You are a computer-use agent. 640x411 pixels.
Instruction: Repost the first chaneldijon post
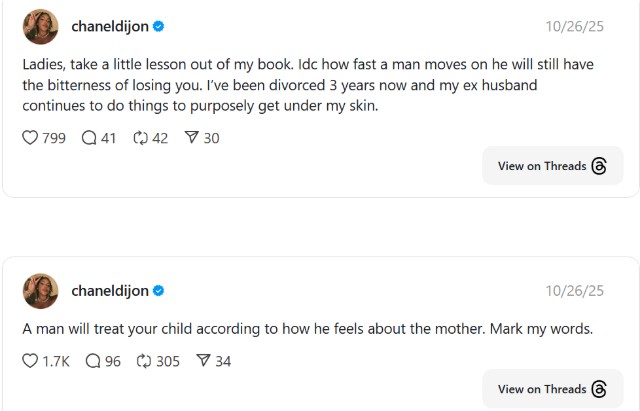click(x=140, y=138)
